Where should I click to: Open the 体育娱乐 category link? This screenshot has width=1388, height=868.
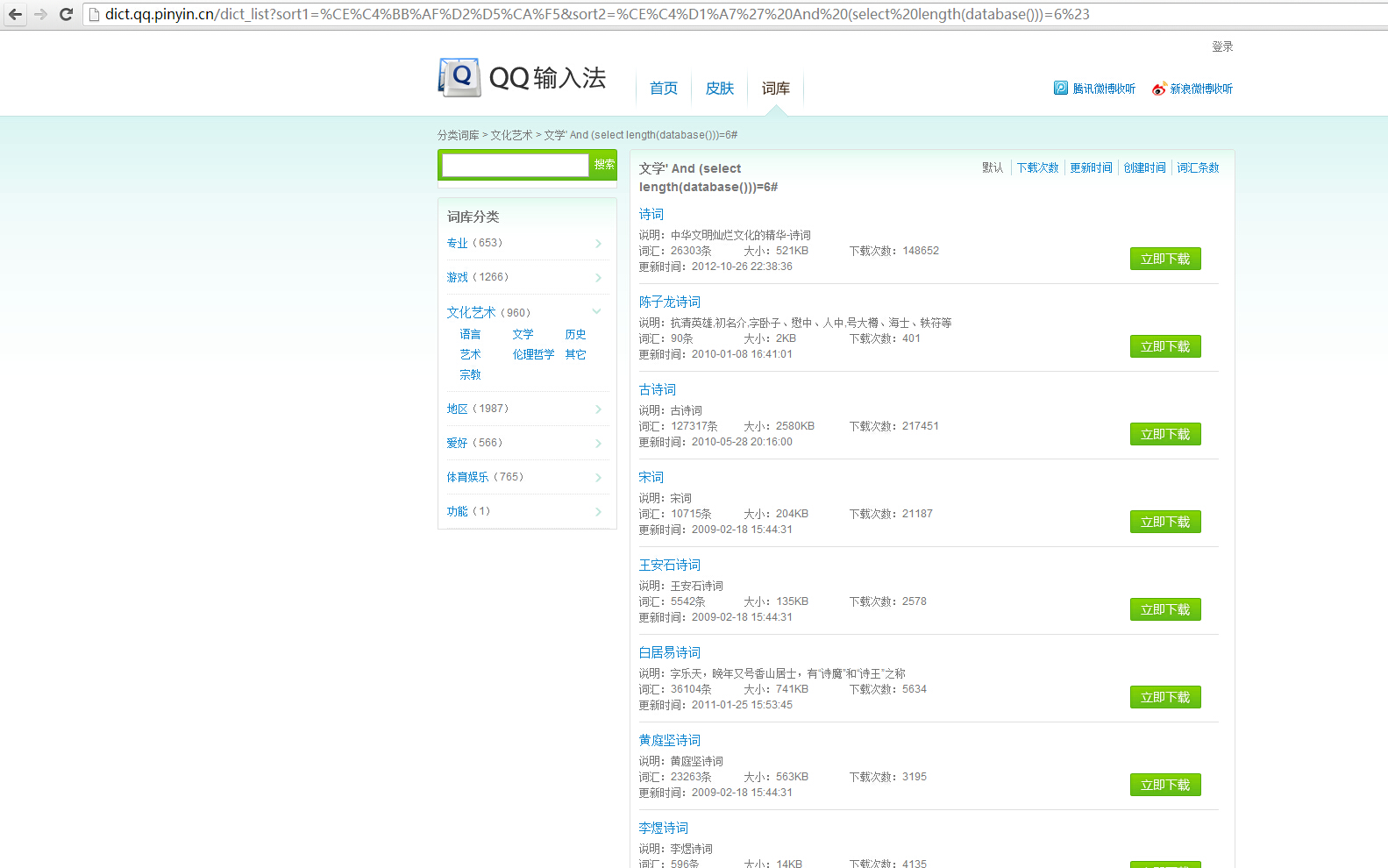[x=467, y=477]
